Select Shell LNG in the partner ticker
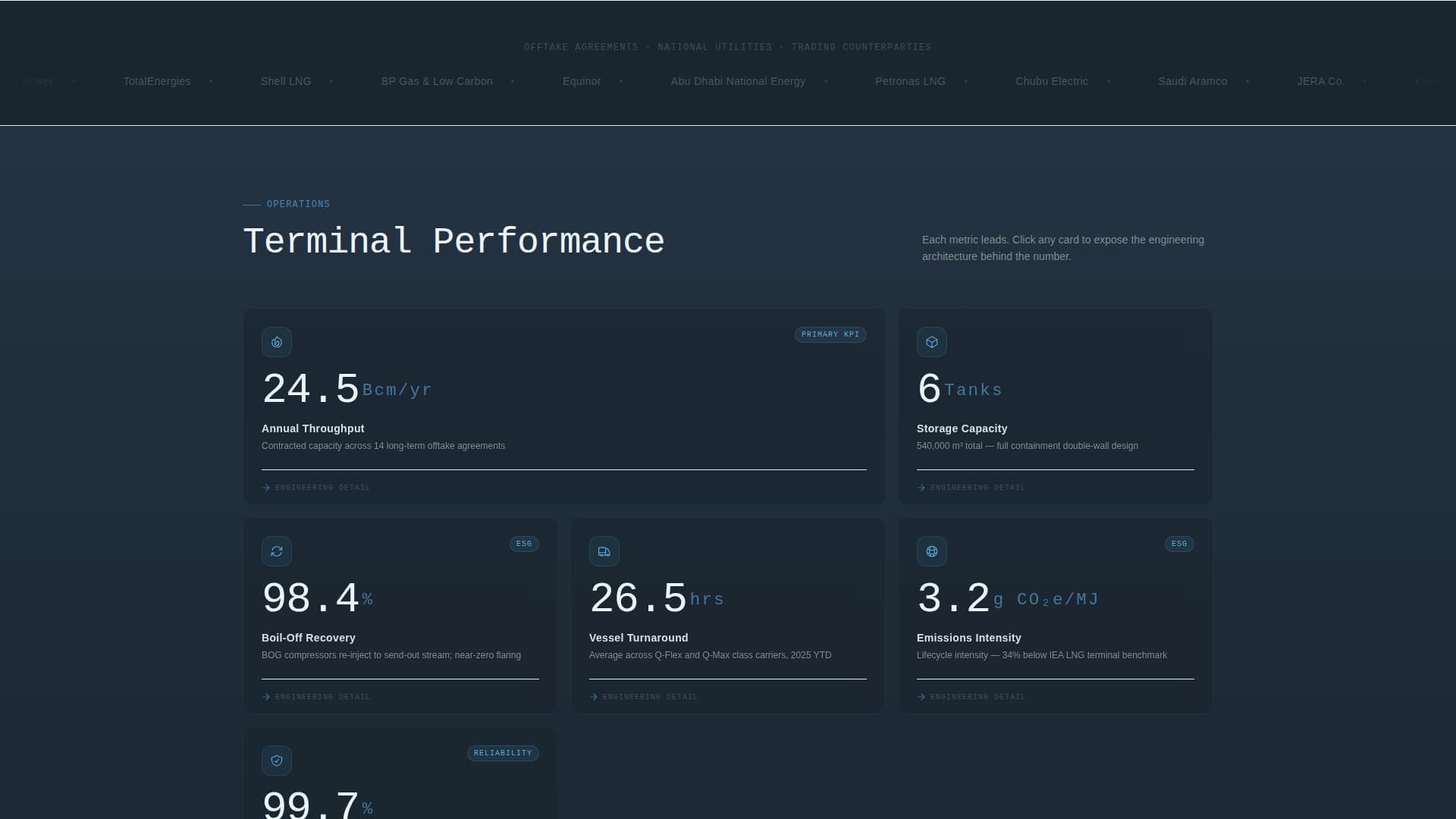This screenshot has height=819, width=1456. click(286, 81)
